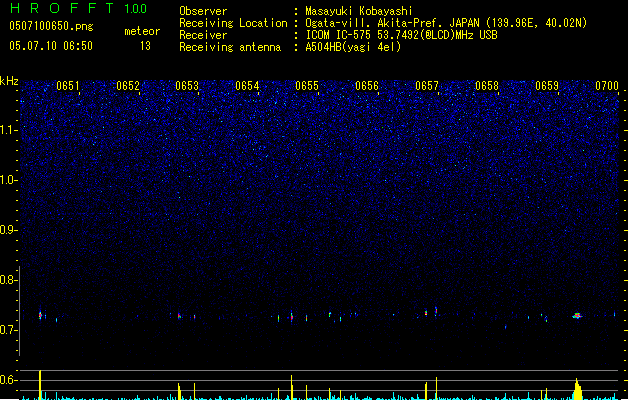Click the tallest yellow amplitude spike at far left
This screenshot has height=400, width=629.
40,385
